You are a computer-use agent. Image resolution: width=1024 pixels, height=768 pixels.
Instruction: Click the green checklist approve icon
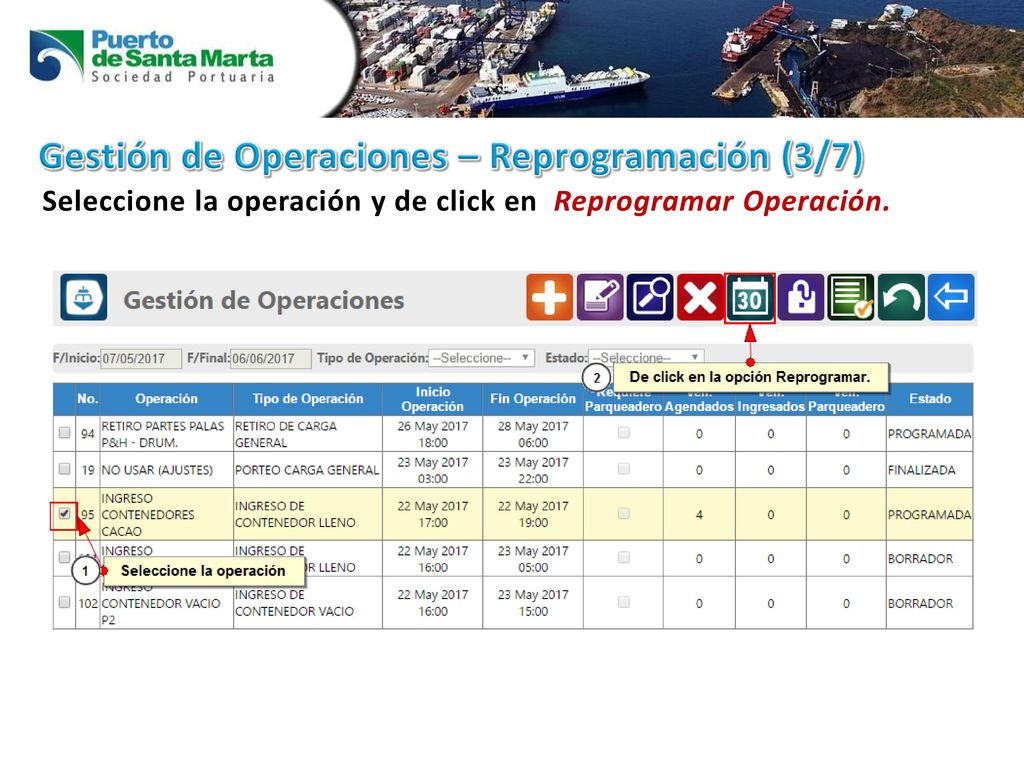(x=850, y=298)
